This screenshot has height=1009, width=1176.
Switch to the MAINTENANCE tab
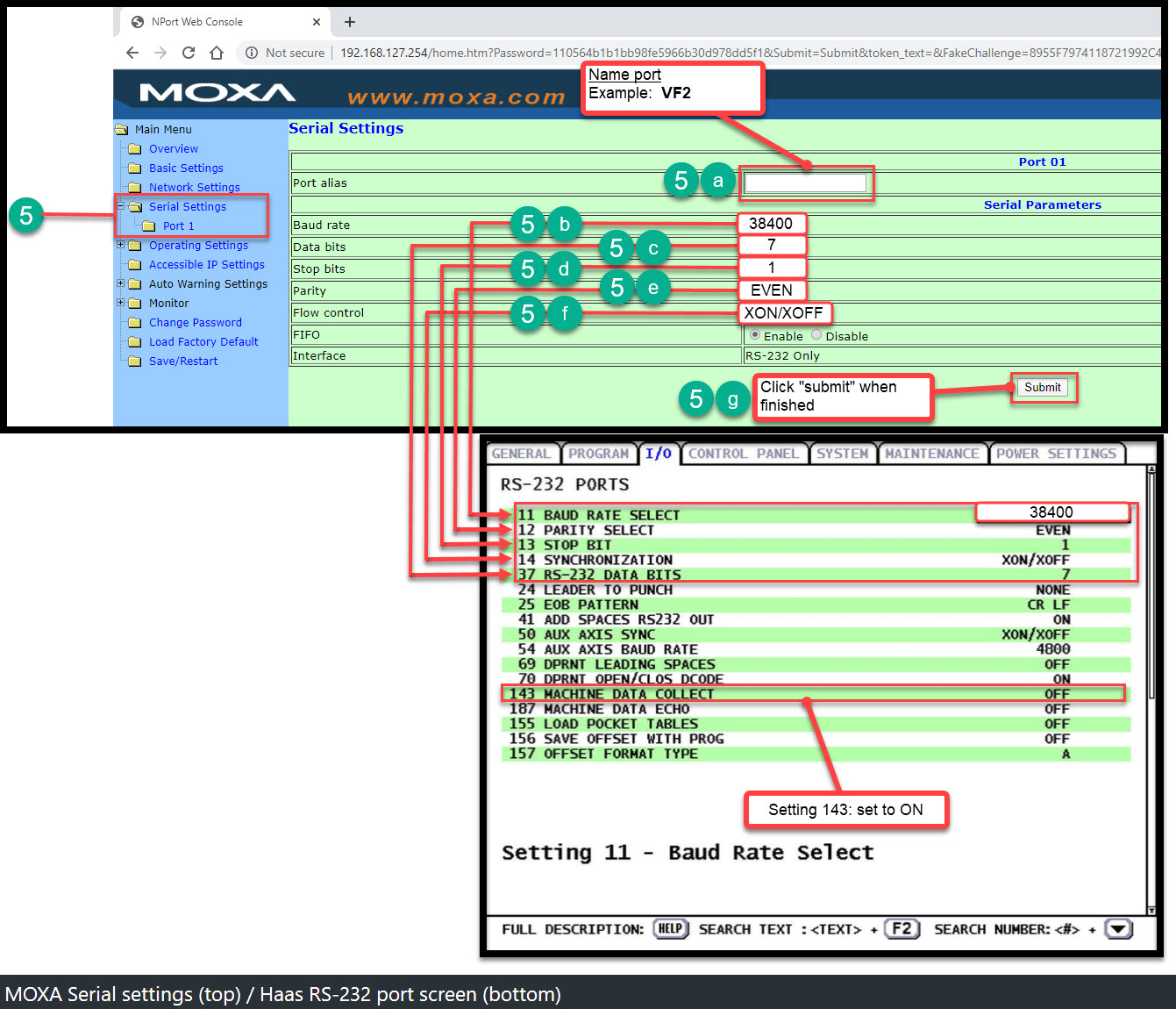point(931,454)
